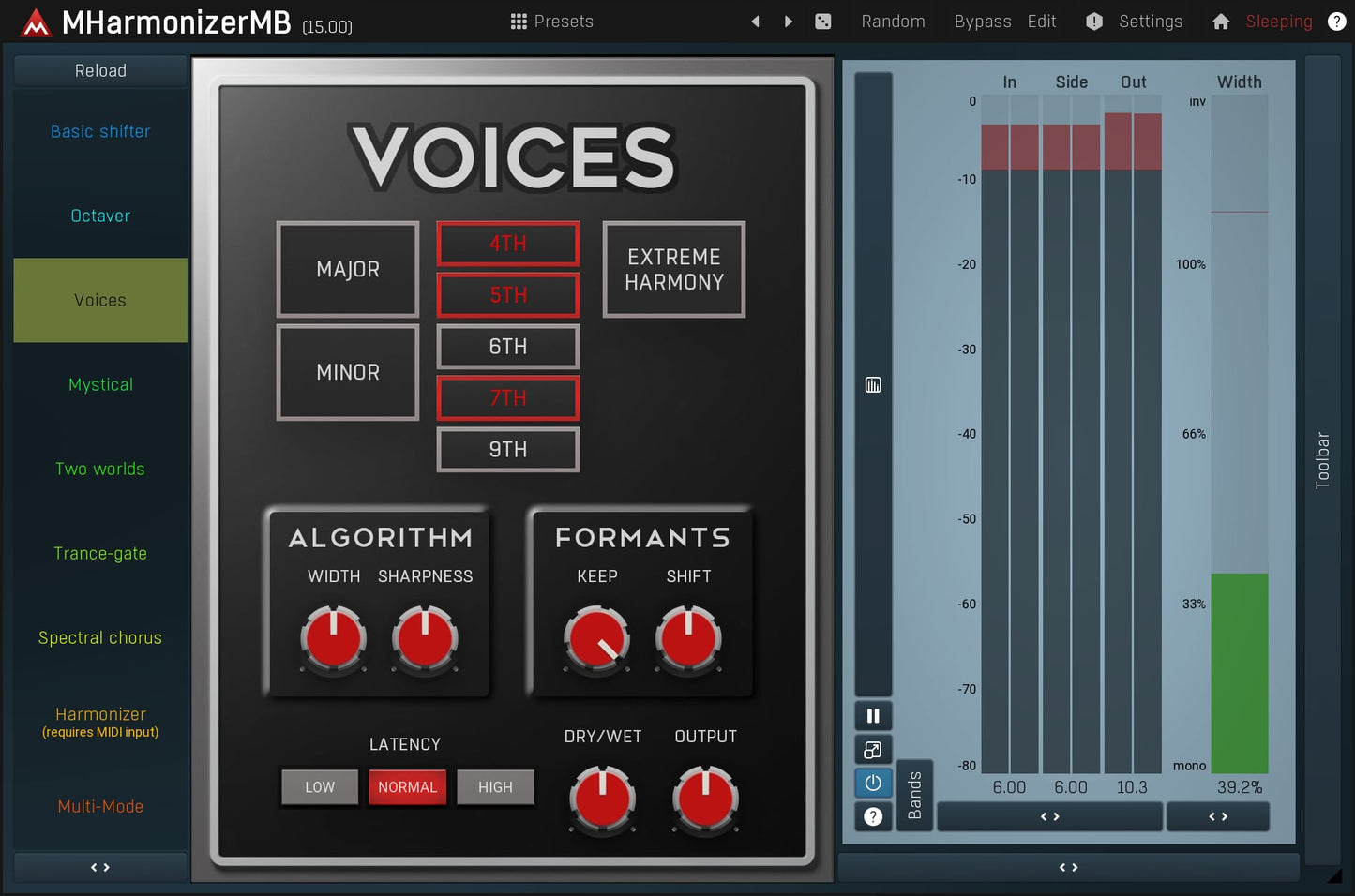Disable the 5TH voice interval
The width and height of the screenshot is (1355, 896).
pyautogui.click(x=507, y=295)
